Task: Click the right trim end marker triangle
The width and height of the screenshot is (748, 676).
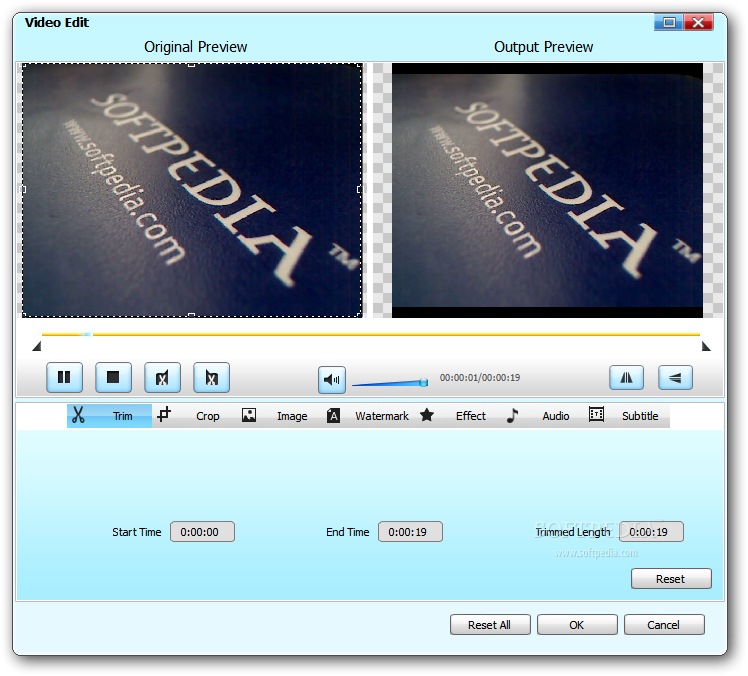Action: tap(706, 346)
